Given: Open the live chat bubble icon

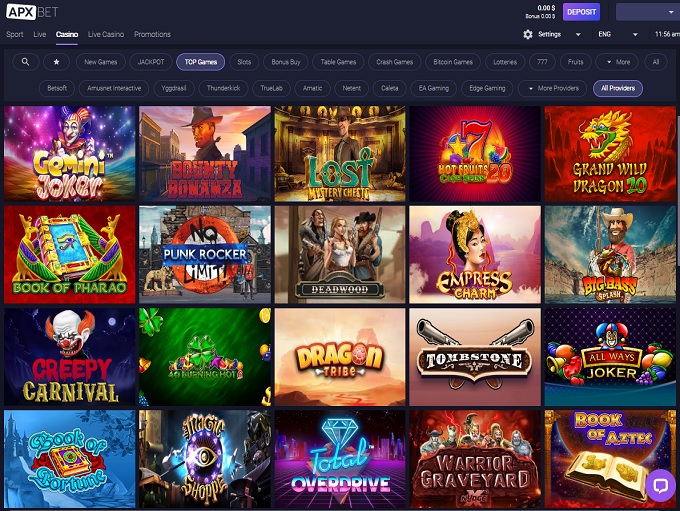Looking at the screenshot, I should point(660,486).
